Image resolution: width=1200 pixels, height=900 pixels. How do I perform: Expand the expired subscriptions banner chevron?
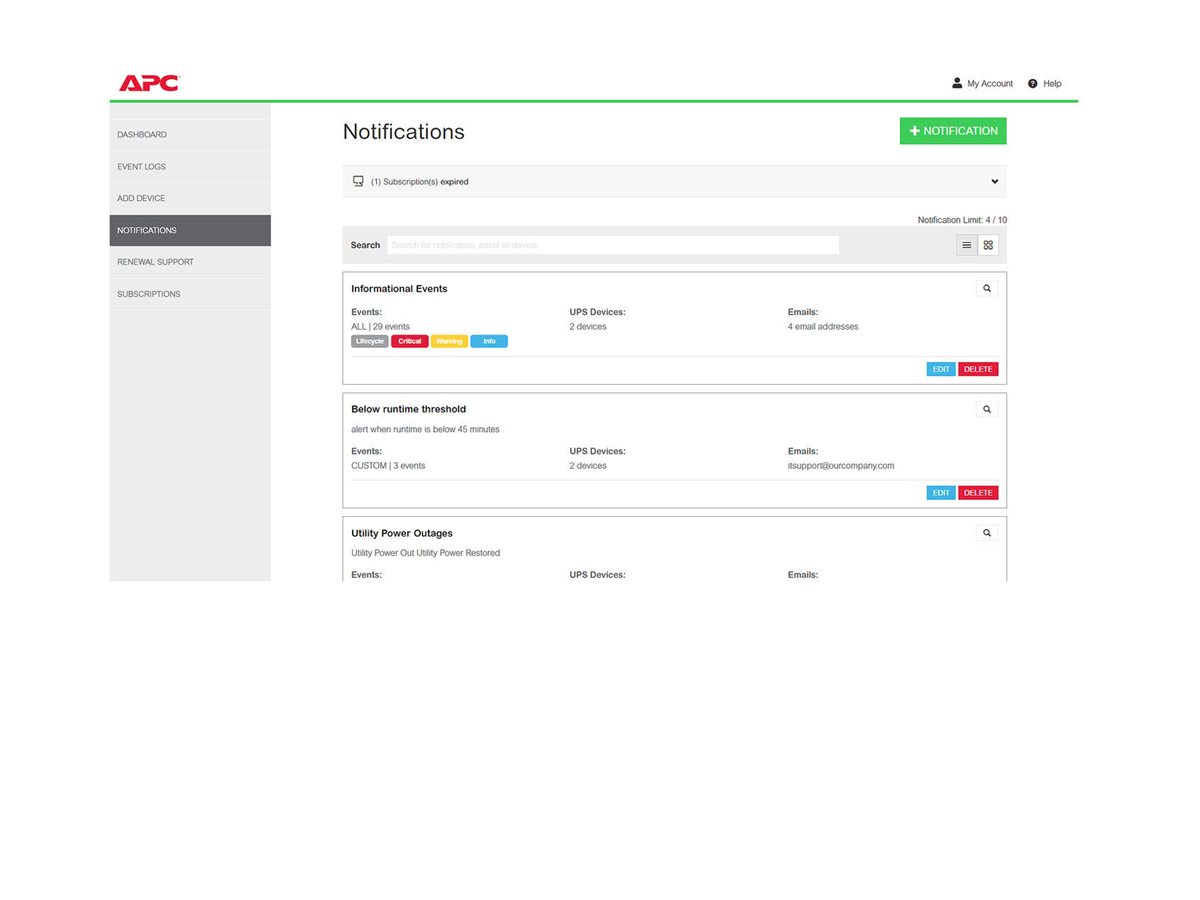[994, 182]
